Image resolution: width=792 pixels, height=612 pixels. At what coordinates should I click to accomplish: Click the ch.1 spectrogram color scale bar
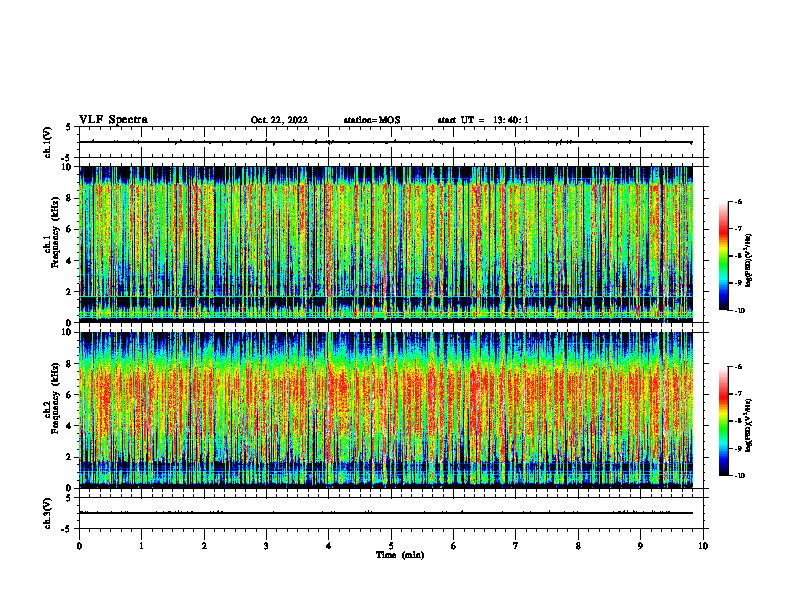pos(723,256)
